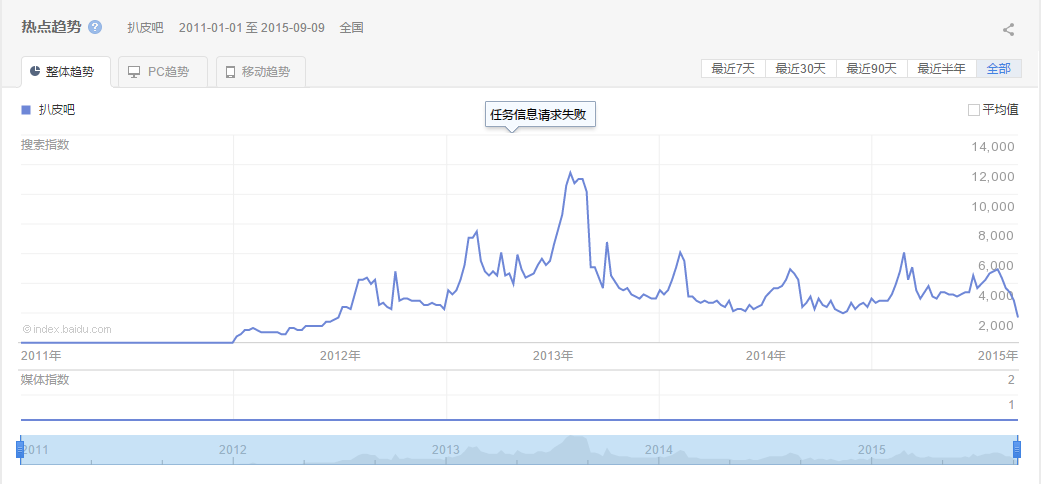Click the 全国 region label

(351, 28)
